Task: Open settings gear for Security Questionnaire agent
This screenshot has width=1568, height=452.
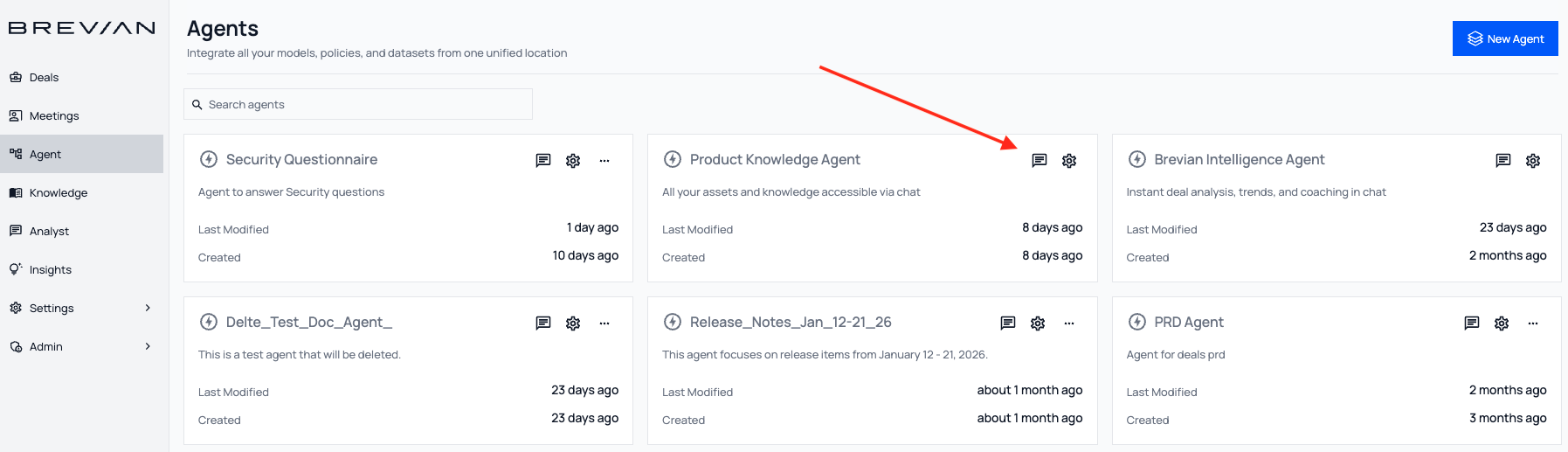Action: pos(573,160)
